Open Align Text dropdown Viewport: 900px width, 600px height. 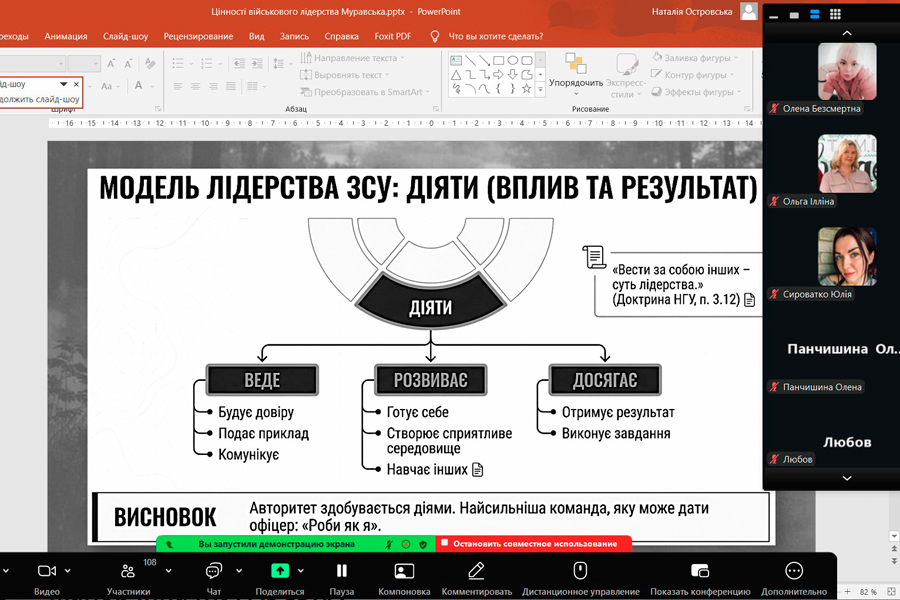[x=344, y=75]
